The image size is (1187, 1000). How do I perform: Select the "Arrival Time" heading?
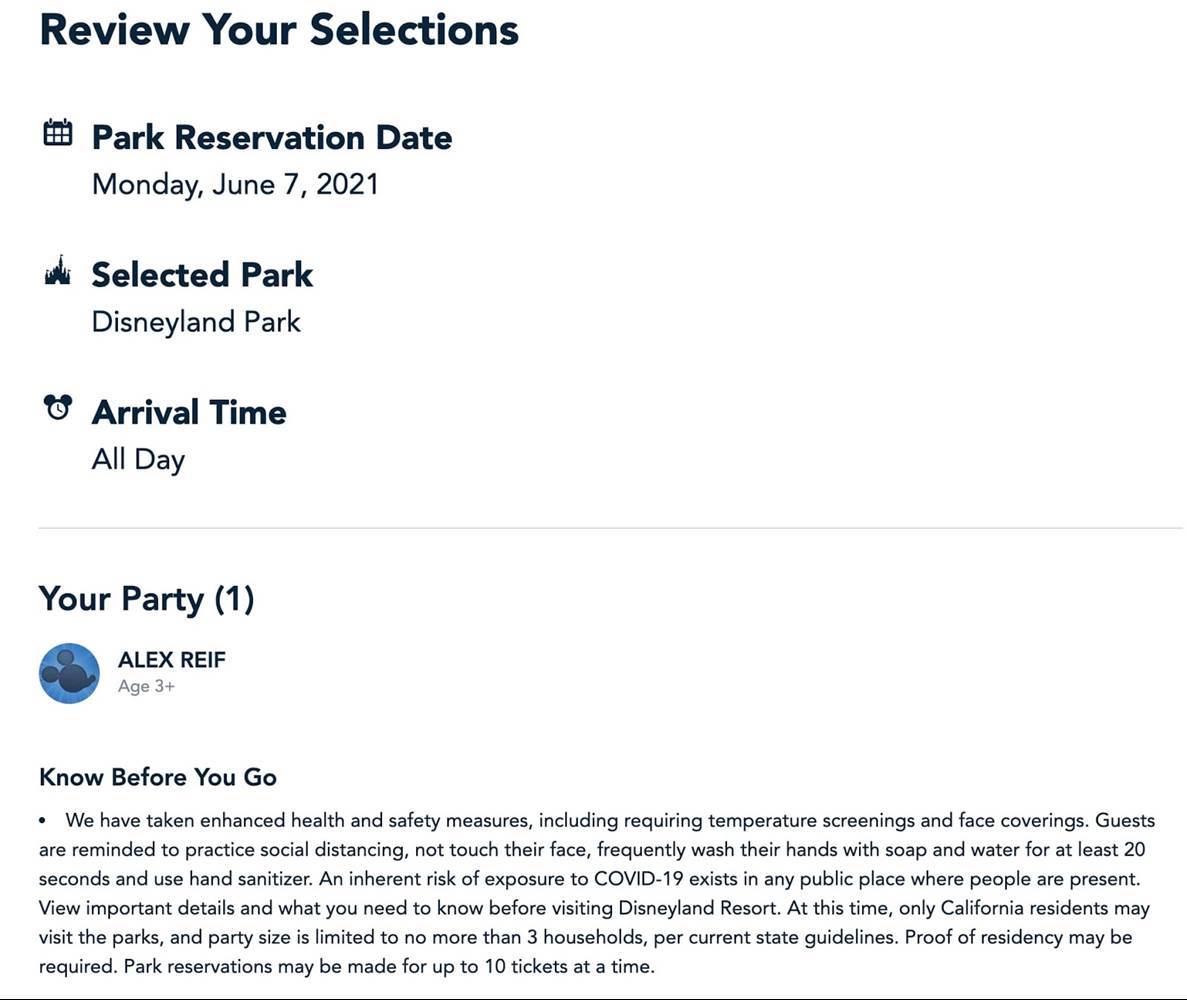[x=189, y=412]
